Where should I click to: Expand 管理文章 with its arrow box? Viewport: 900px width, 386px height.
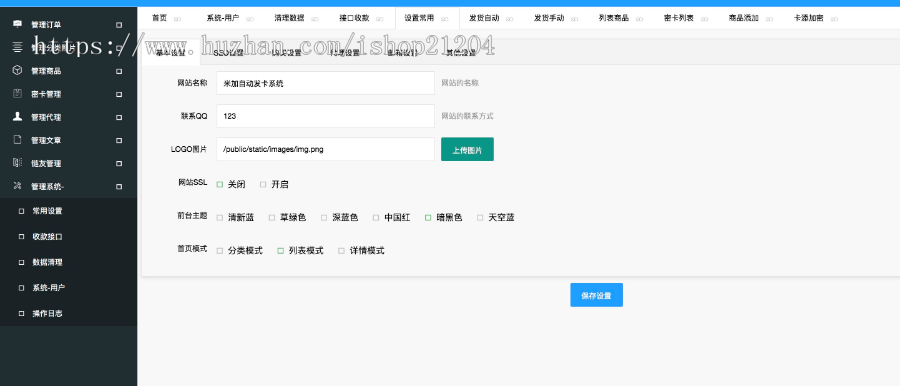click(119, 141)
